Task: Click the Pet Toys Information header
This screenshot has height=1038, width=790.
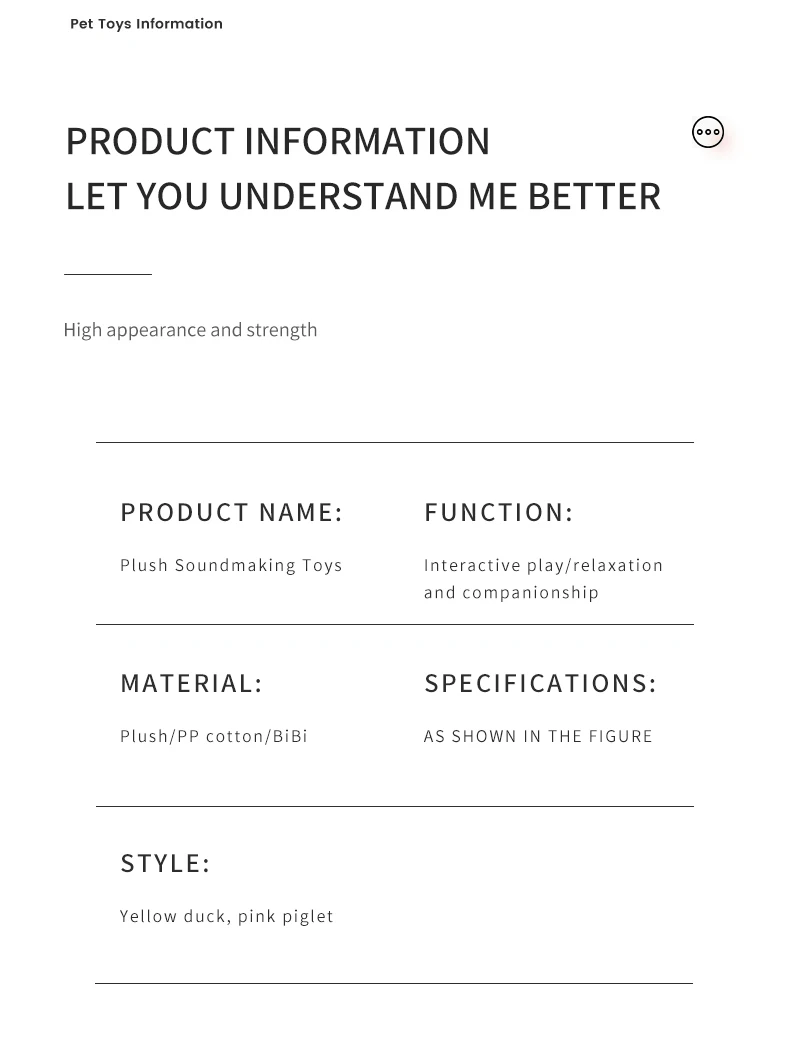Action: (146, 24)
